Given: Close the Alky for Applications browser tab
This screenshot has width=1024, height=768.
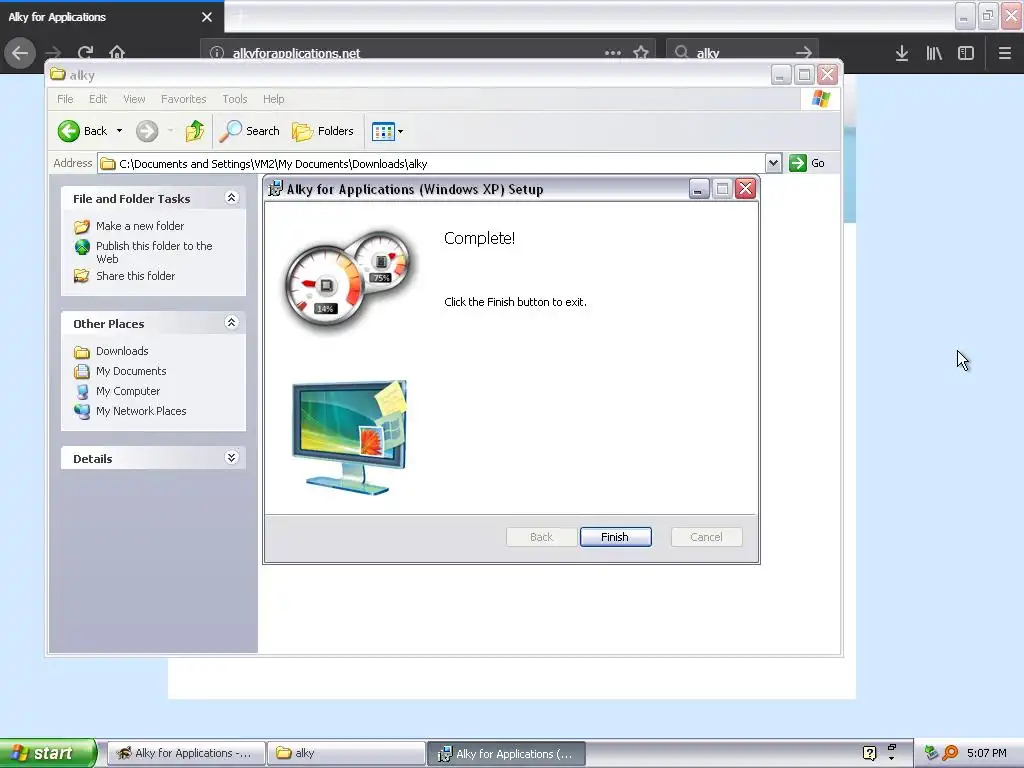Looking at the screenshot, I should click(206, 17).
